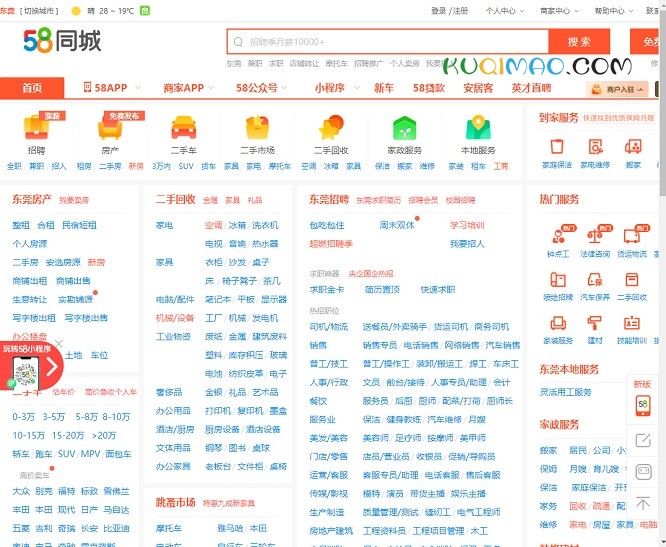Open the 二手车 car icon

coord(183,127)
